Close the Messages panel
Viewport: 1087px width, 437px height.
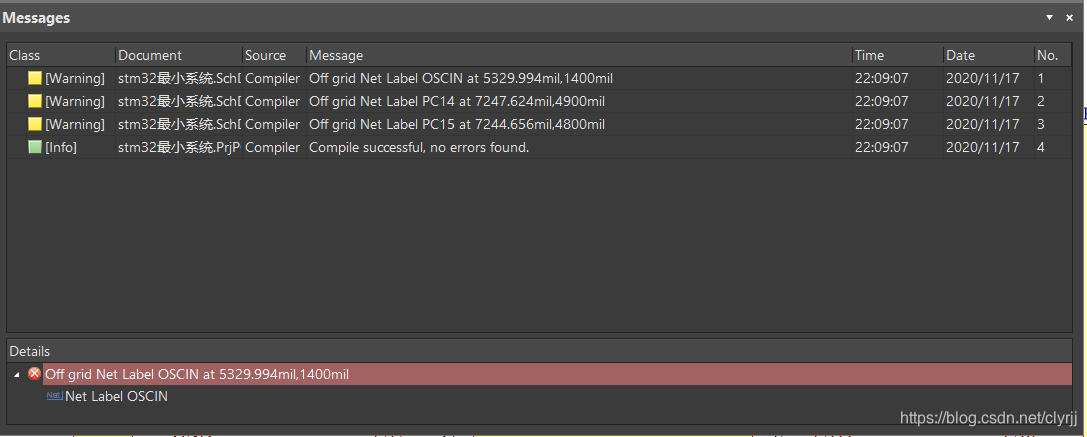click(1069, 18)
